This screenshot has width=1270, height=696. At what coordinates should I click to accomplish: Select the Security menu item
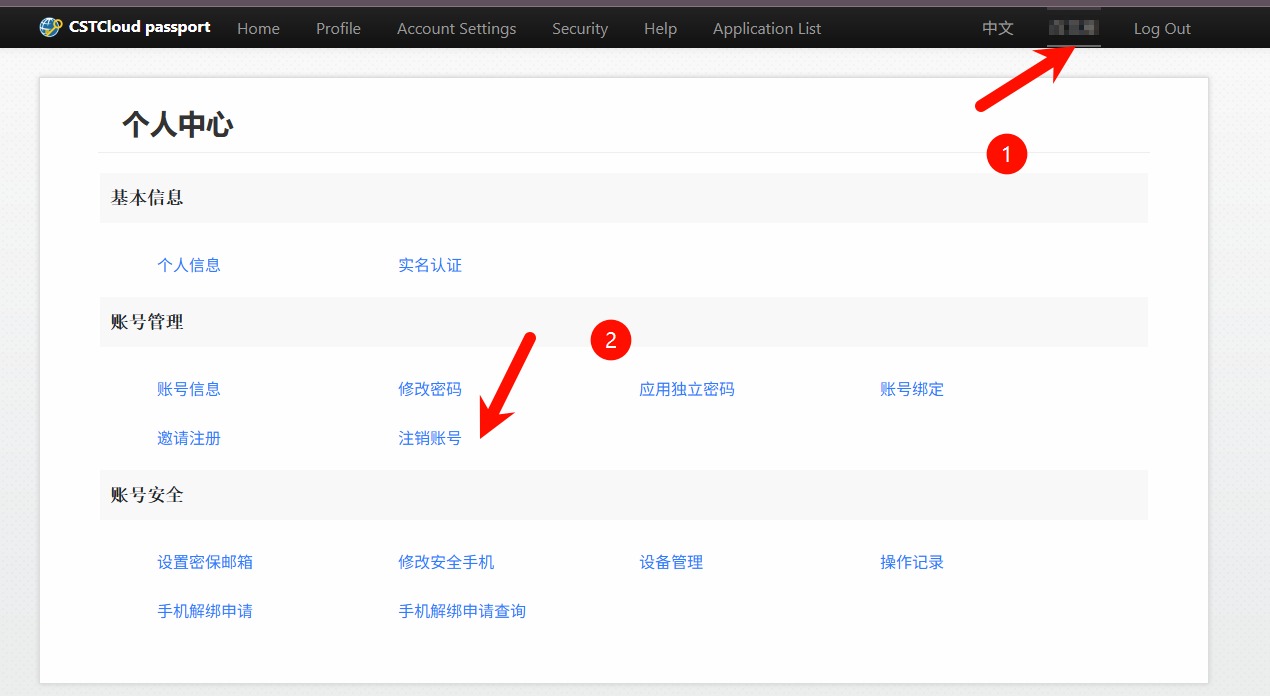click(x=580, y=28)
